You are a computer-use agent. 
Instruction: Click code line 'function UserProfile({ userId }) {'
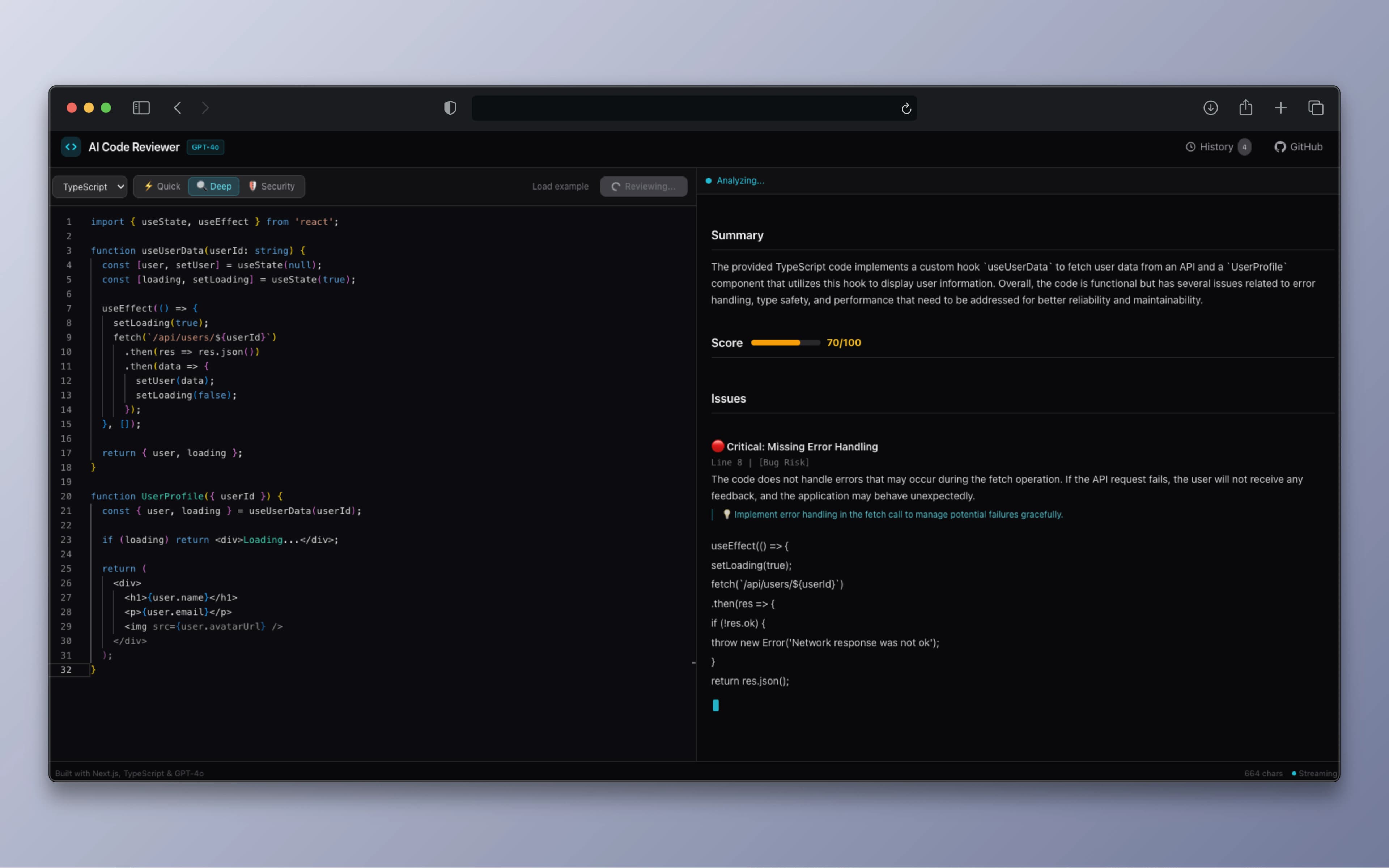click(x=187, y=497)
